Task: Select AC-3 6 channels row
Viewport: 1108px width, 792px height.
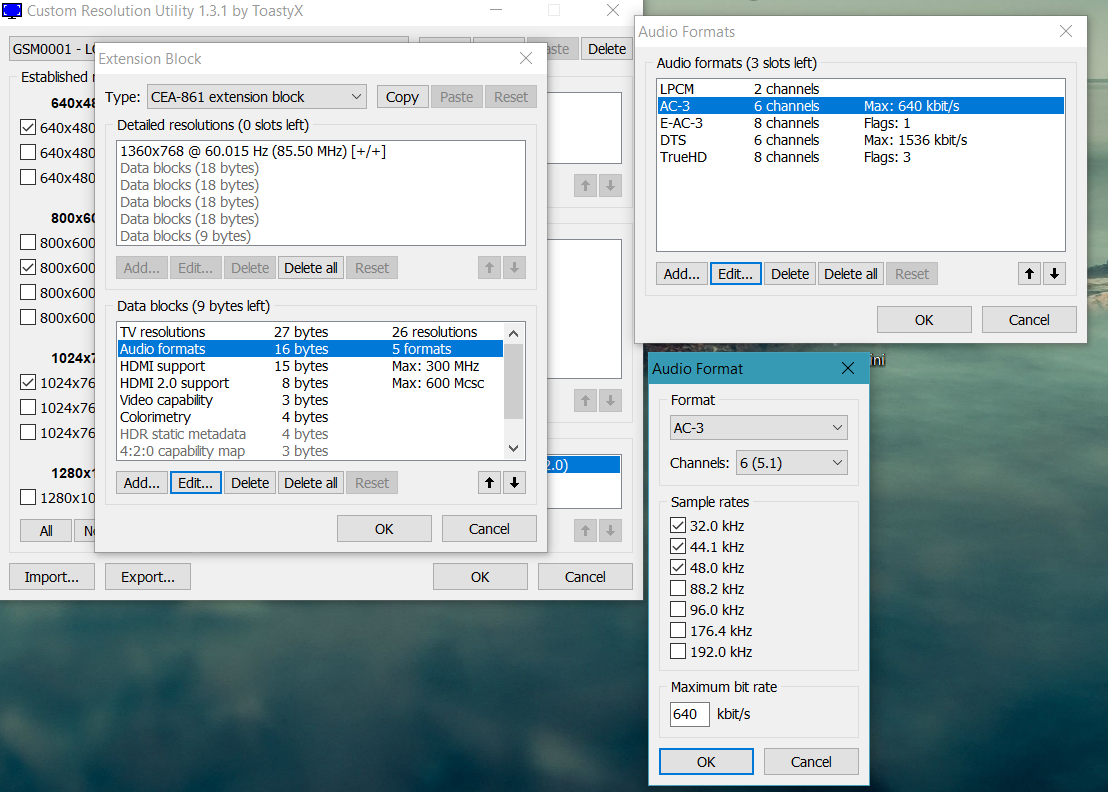Action: tap(861, 106)
